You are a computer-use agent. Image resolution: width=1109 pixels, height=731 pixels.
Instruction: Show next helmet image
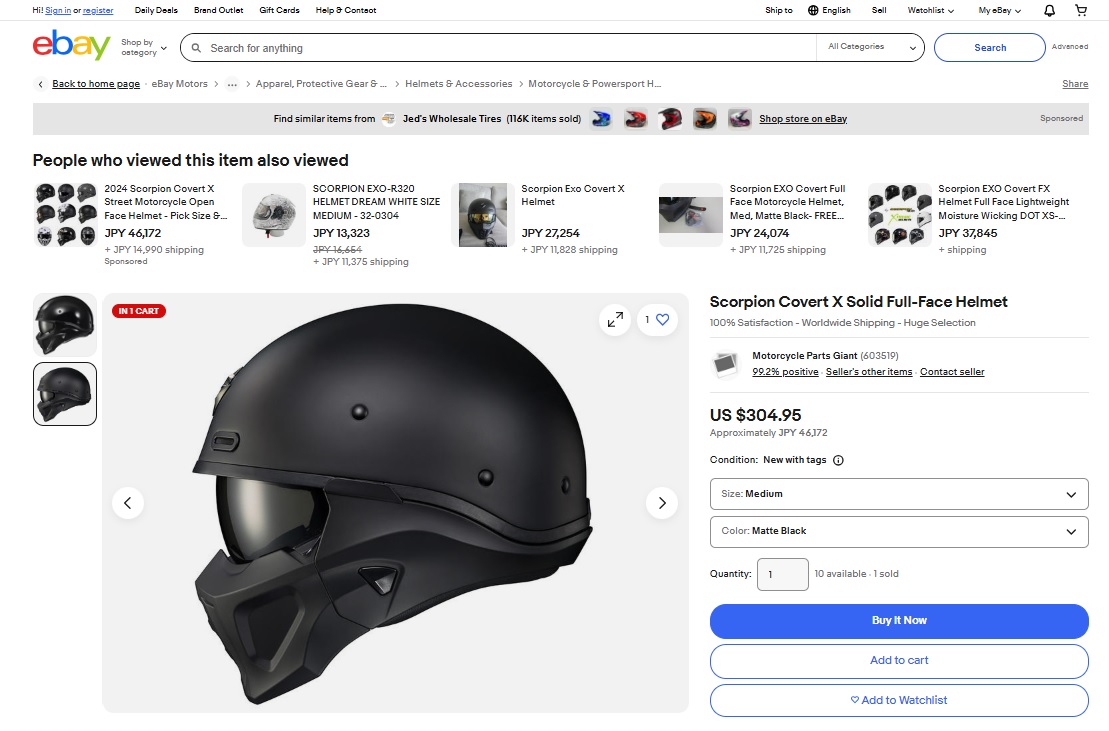[x=662, y=503]
